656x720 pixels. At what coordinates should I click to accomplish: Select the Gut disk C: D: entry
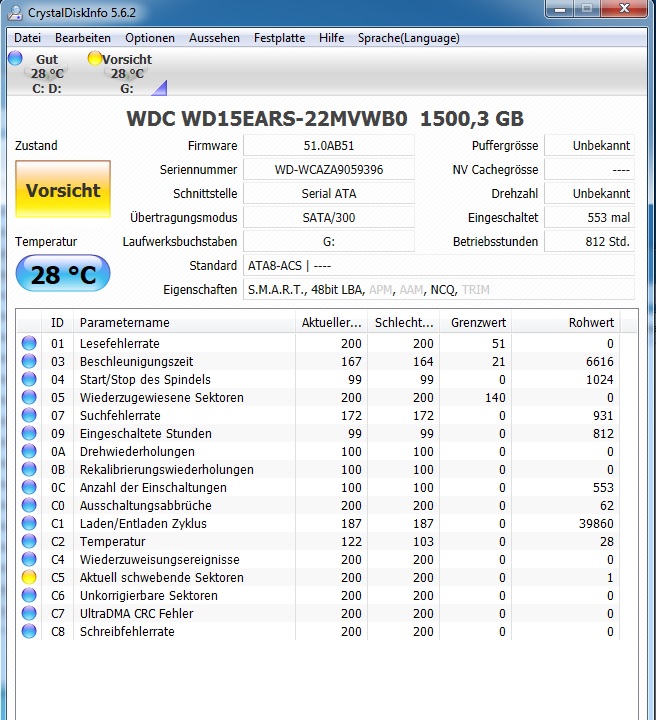coord(47,73)
